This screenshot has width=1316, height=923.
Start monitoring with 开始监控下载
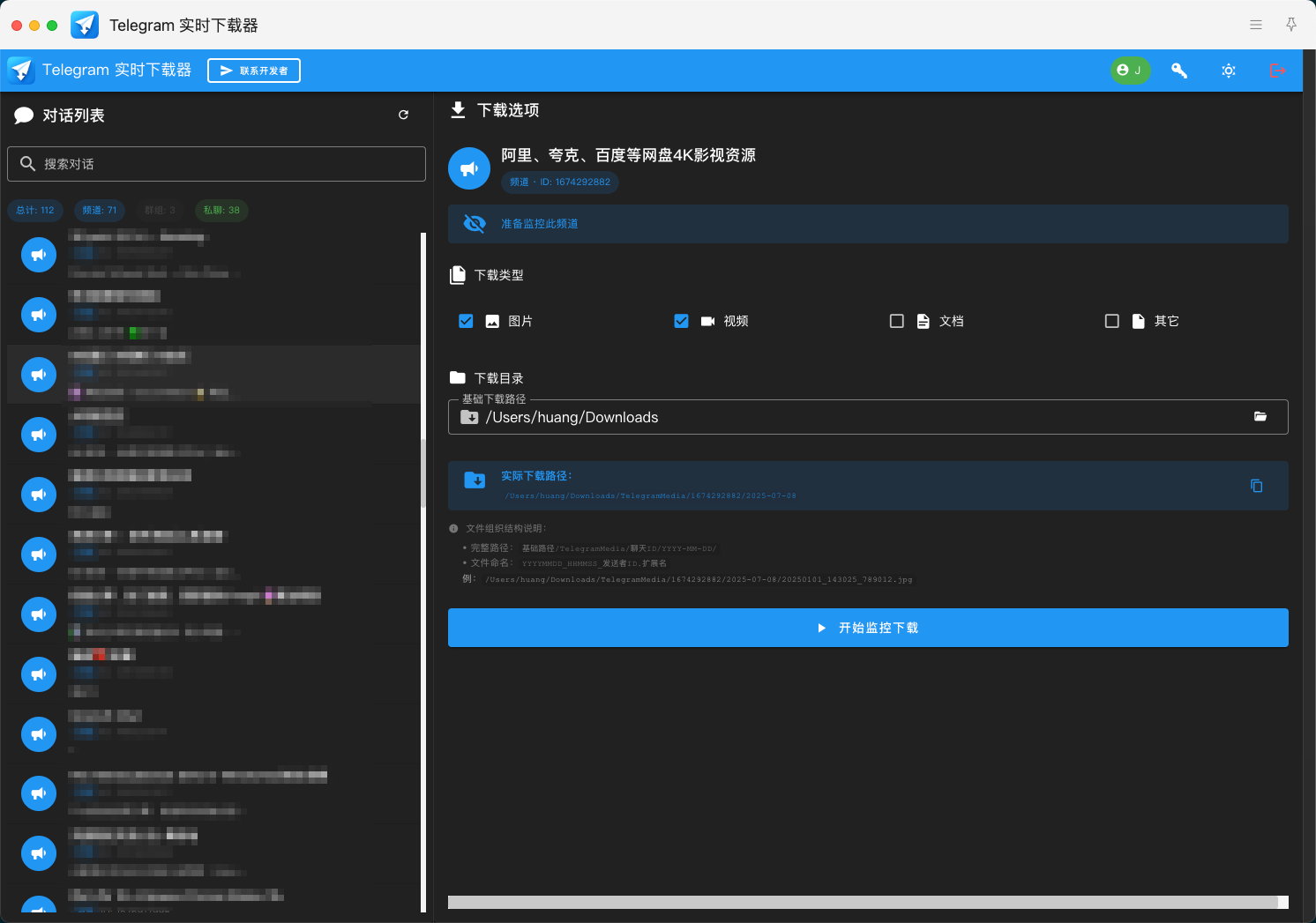pos(868,628)
